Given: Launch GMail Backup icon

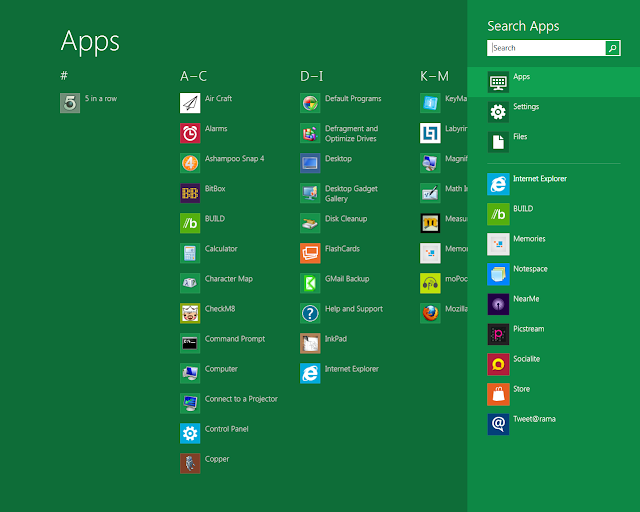Looking at the screenshot, I should [x=310, y=283].
